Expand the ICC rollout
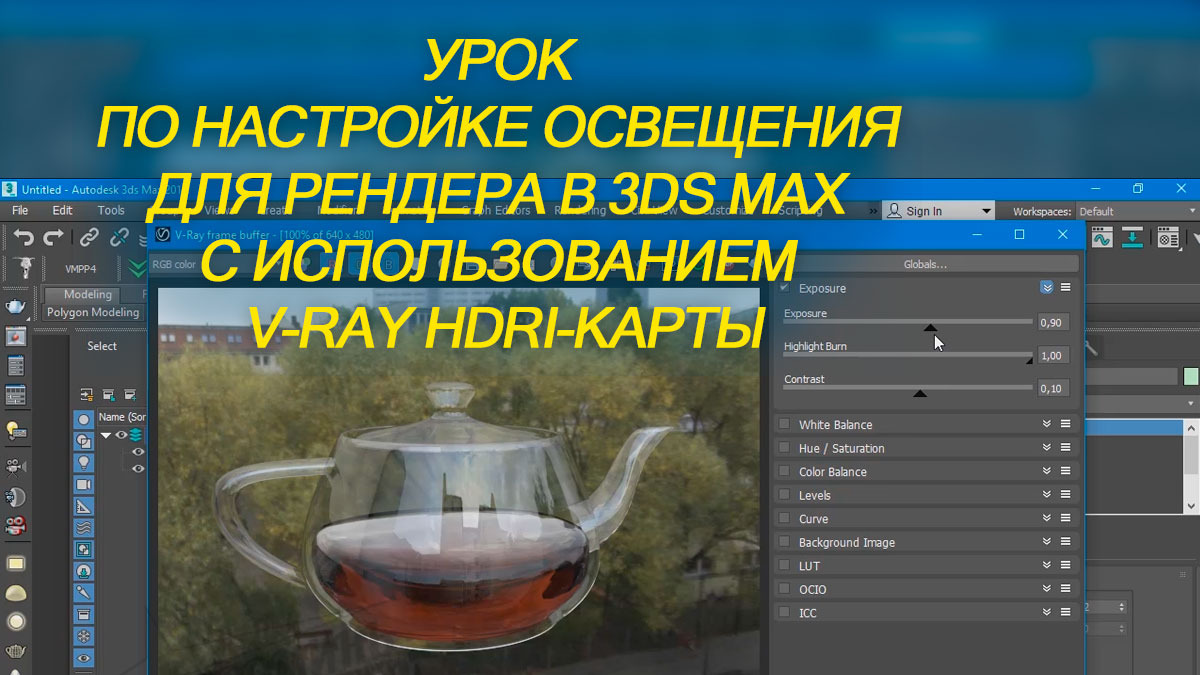Image resolution: width=1200 pixels, height=675 pixels. coord(1047,612)
